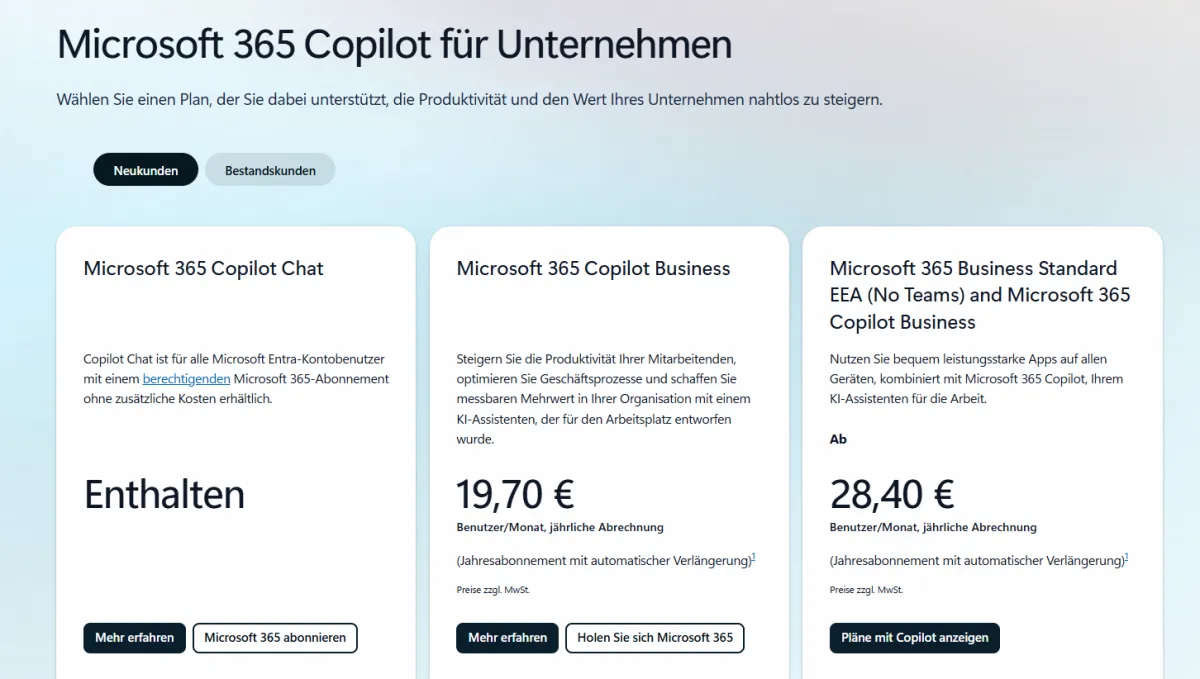Click Holen Sie sich Microsoft 365
The height and width of the screenshot is (679, 1200).
(x=655, y=637)
